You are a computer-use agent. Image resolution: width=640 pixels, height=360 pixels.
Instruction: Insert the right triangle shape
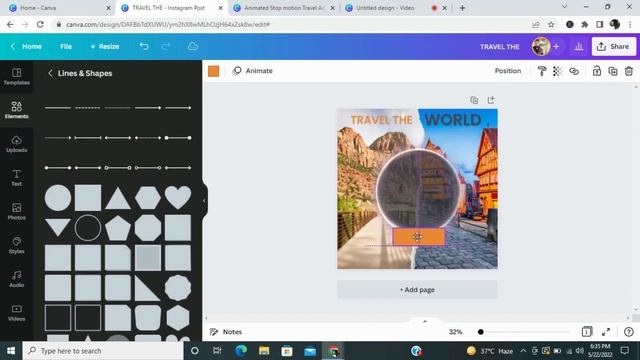147,288
